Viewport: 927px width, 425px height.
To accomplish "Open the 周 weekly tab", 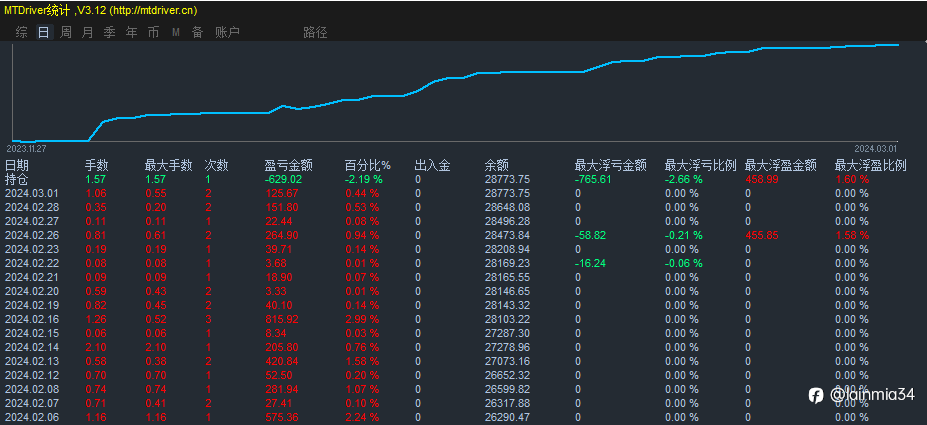I will [66, 33].
